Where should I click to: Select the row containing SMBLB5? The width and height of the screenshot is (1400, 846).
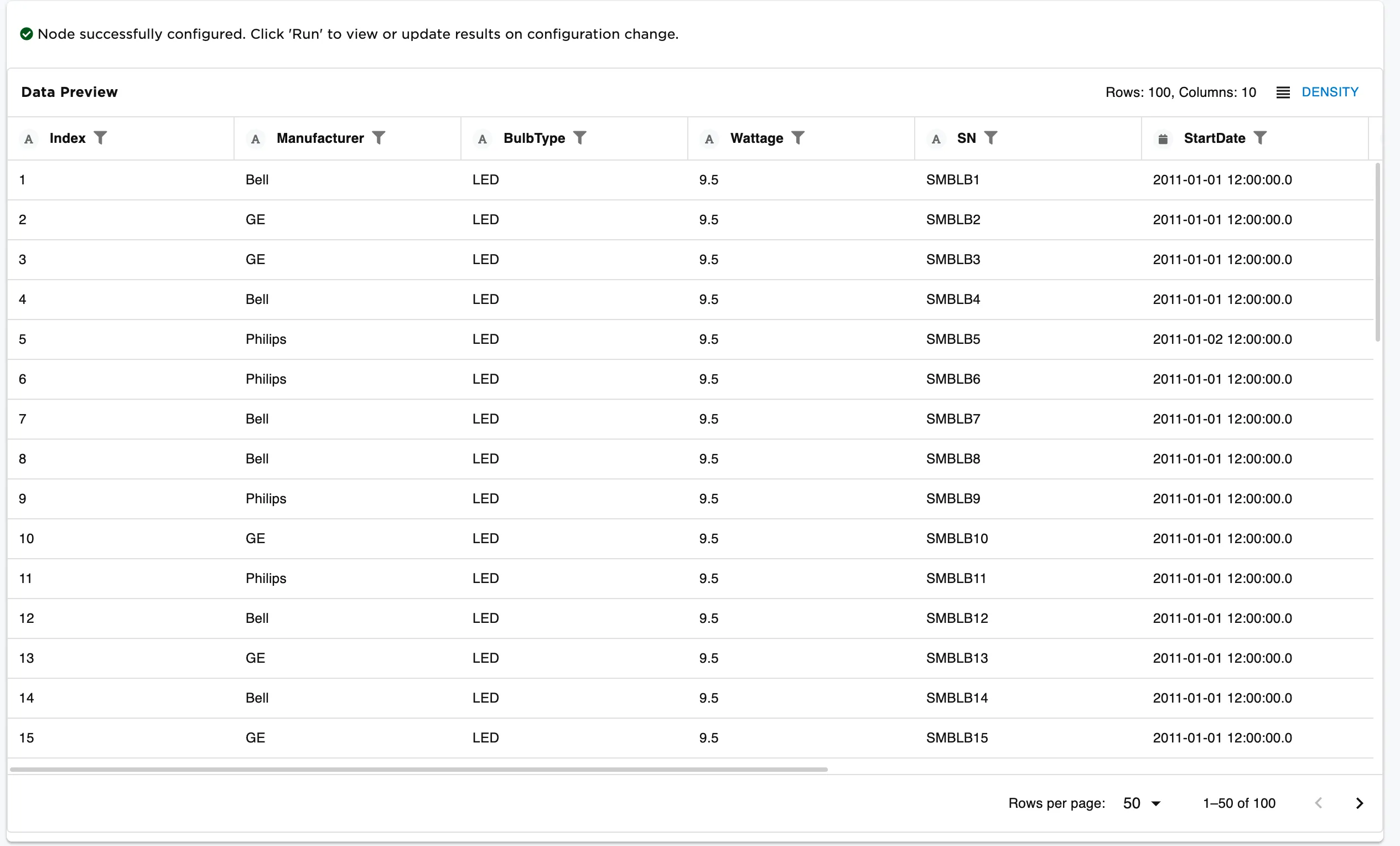[952, 339]
